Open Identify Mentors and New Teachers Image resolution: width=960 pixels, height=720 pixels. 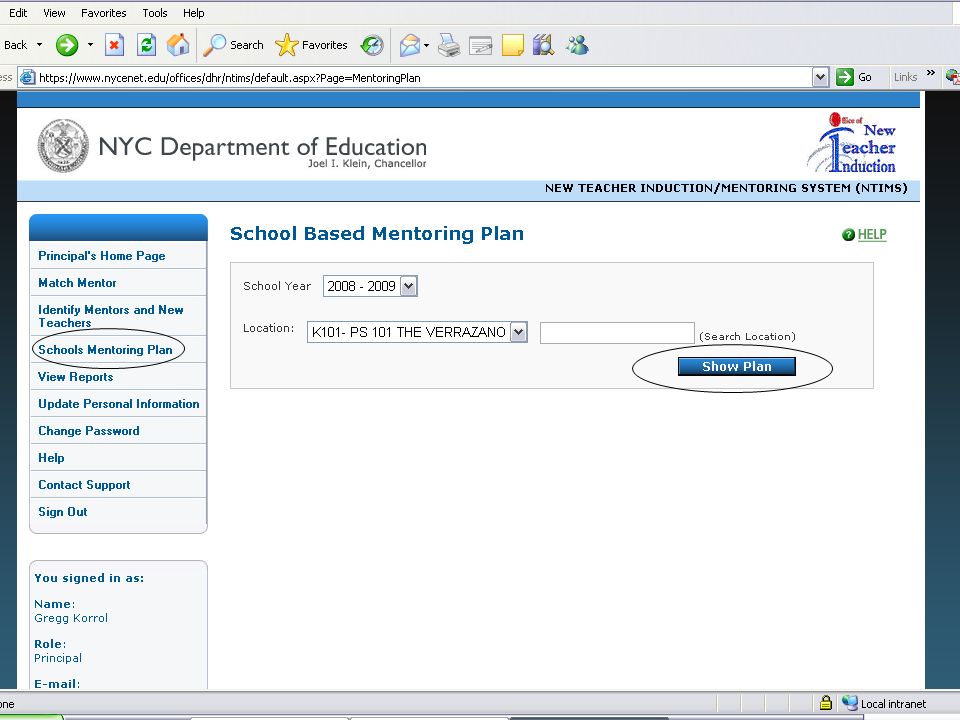(111, 316)
